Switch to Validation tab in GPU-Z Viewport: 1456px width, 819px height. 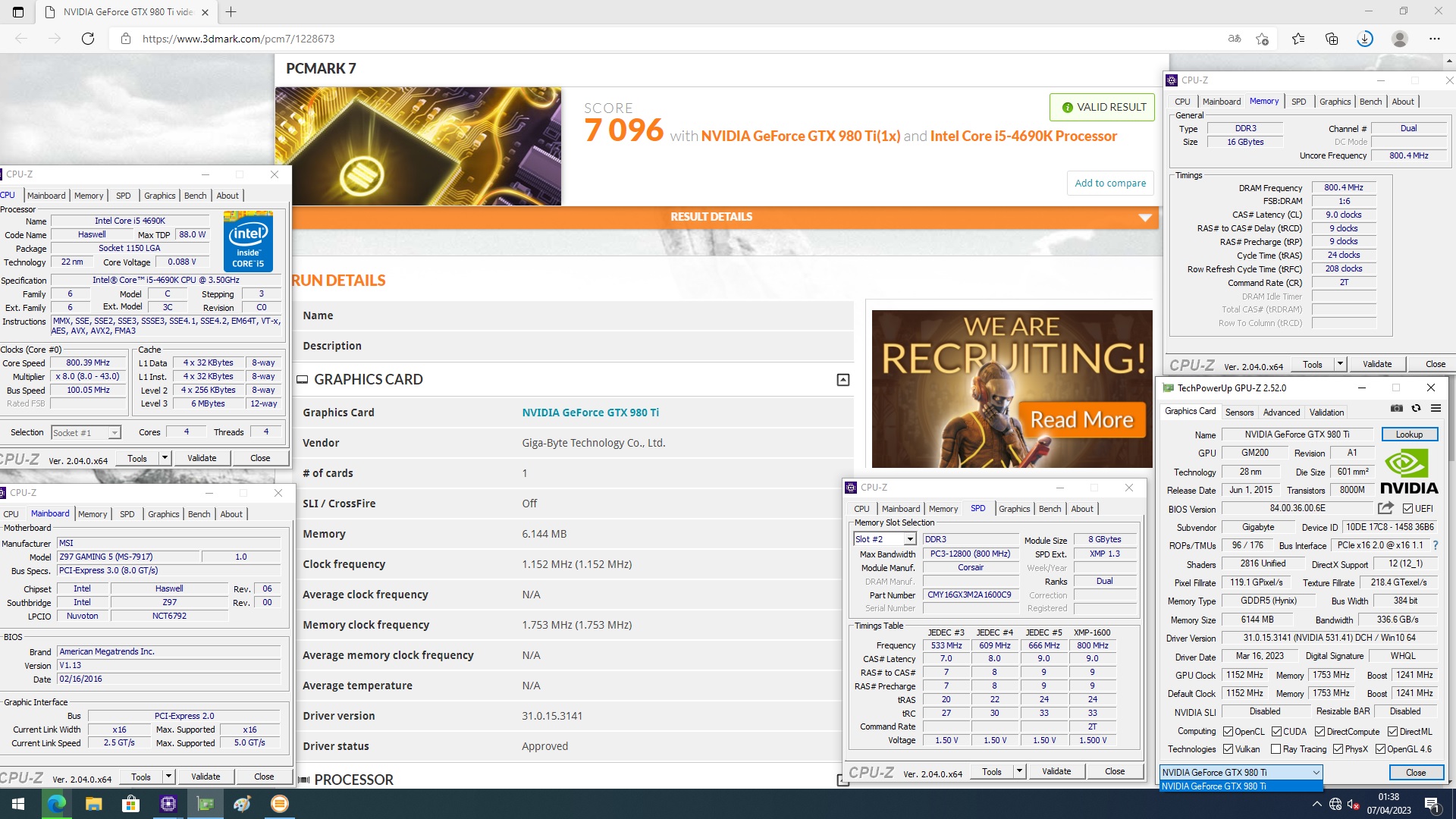(1326, 413)
